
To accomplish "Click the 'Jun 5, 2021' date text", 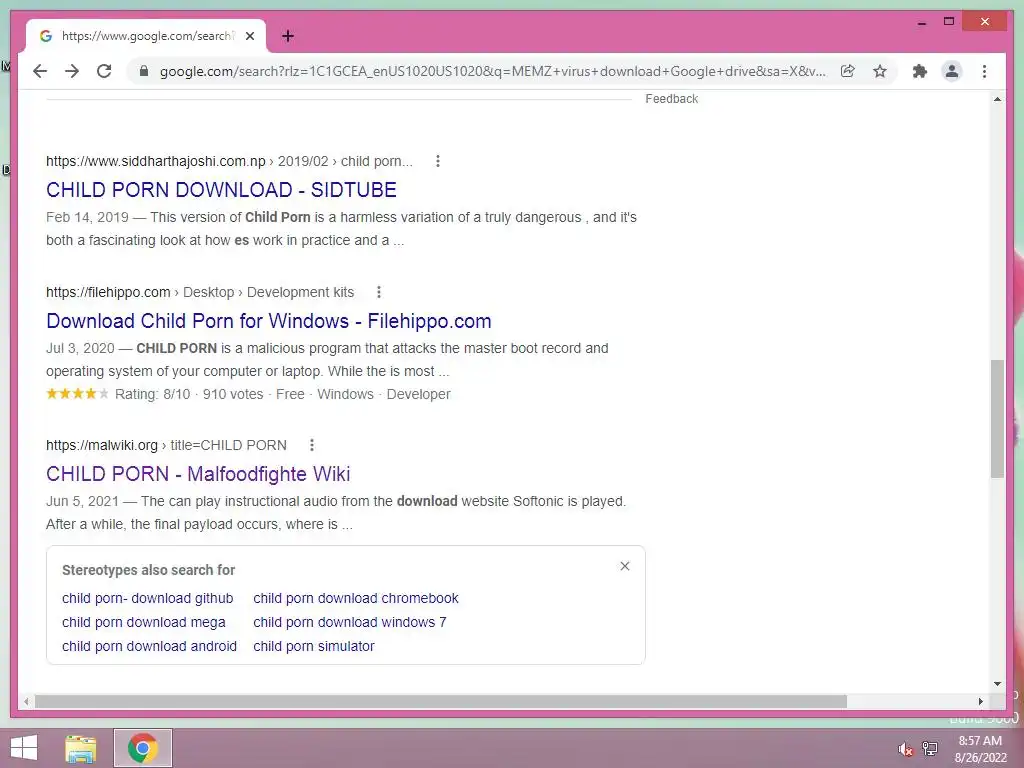I will click(82, 501).
